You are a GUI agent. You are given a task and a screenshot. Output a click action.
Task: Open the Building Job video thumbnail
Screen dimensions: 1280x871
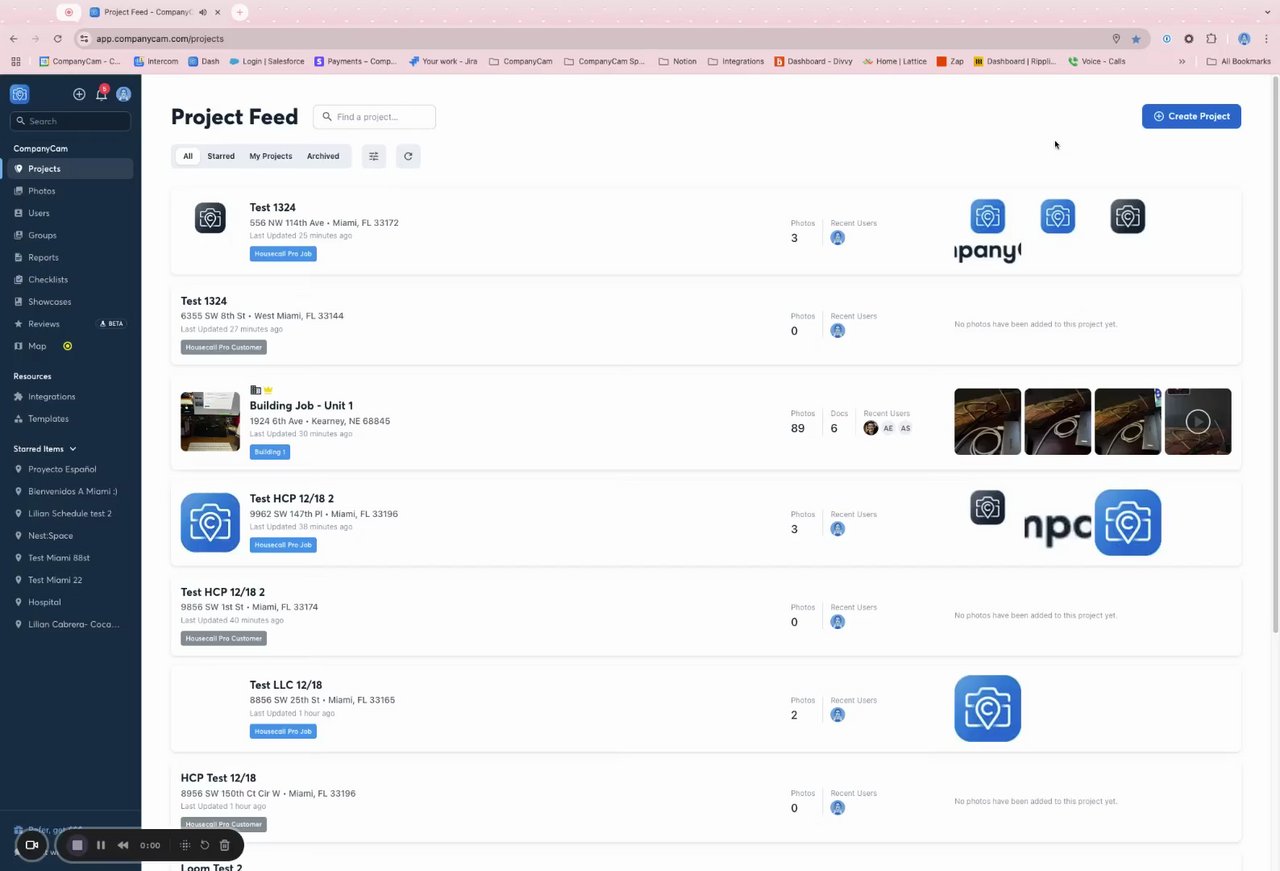click(1198, 422)
